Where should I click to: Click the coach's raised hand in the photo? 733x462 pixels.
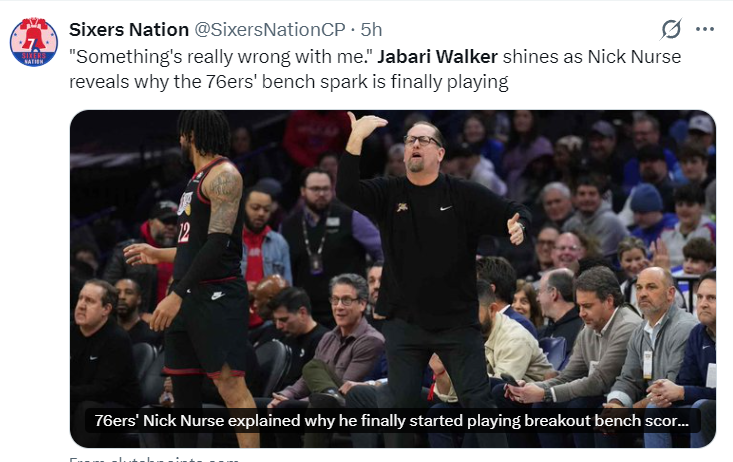(x=363, y=126)
